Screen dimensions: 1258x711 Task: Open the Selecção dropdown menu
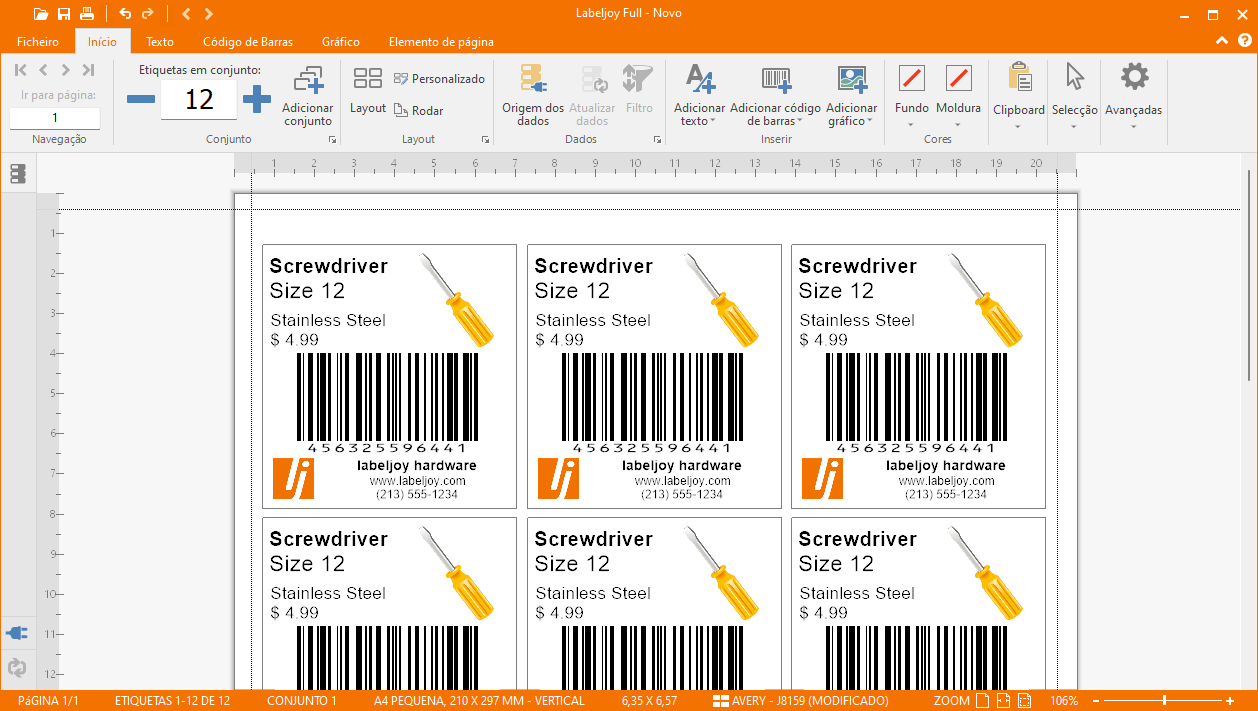(1074, 126)
